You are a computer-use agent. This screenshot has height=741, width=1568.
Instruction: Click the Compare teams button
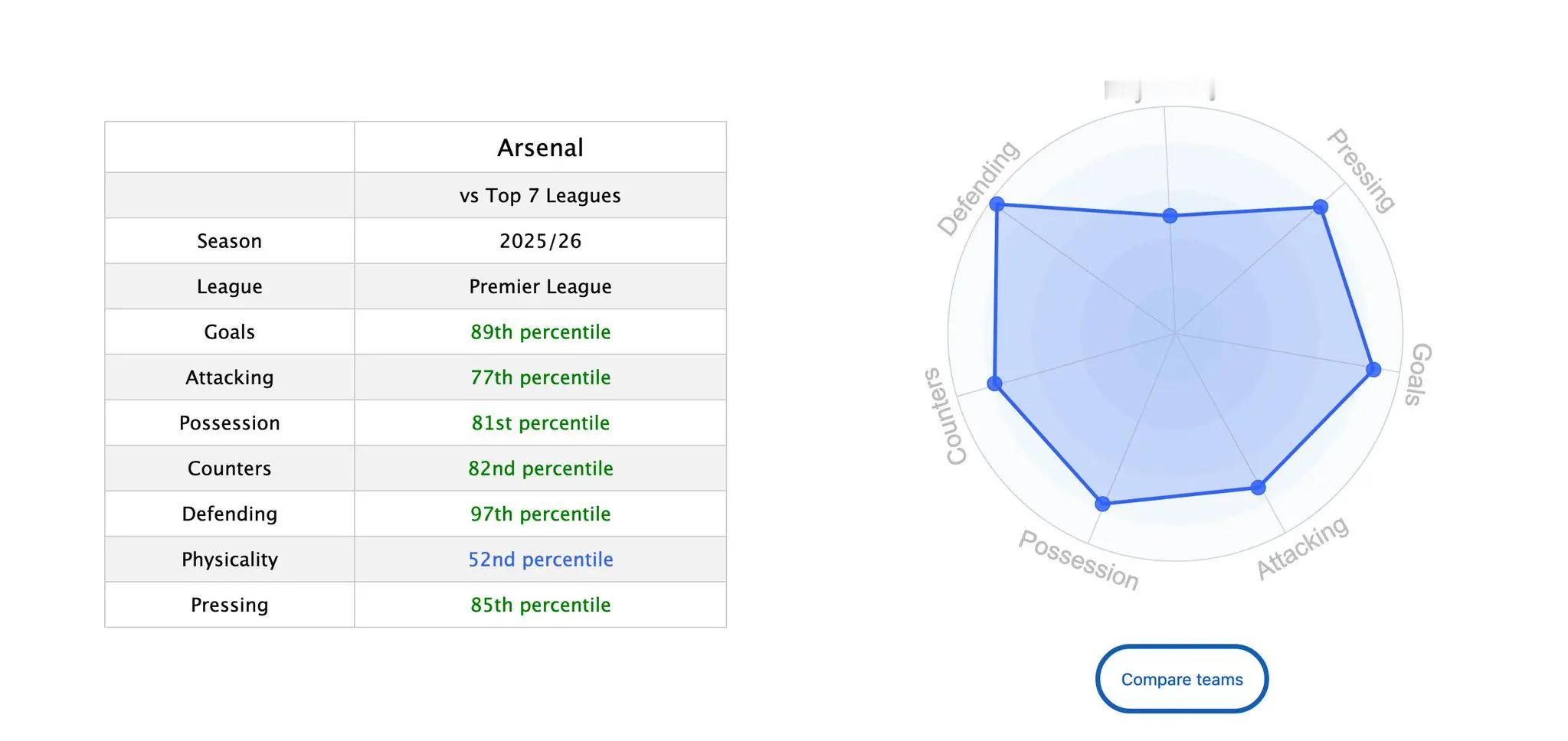pyautogui.click(x=1181, y=679)
